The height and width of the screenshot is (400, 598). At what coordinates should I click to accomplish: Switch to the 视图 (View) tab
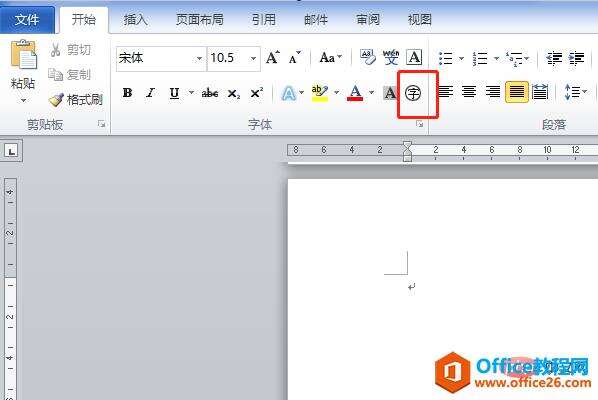click(x=420, y=19)
